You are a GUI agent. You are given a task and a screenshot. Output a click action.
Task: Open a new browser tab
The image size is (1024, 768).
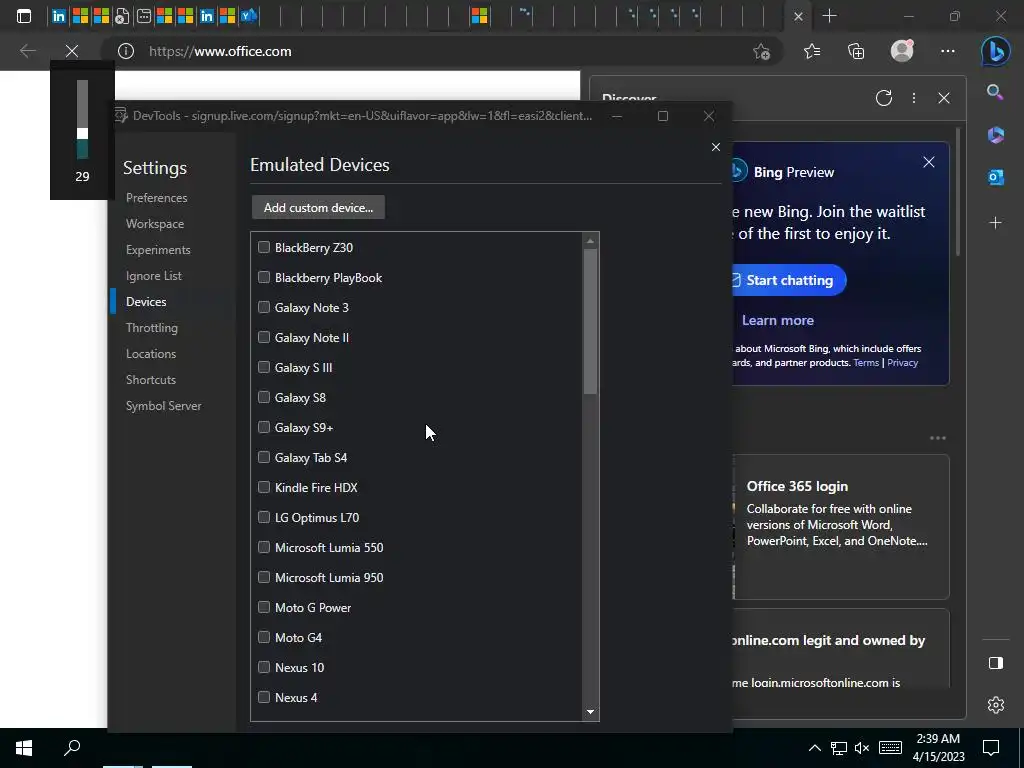(829, 16)
